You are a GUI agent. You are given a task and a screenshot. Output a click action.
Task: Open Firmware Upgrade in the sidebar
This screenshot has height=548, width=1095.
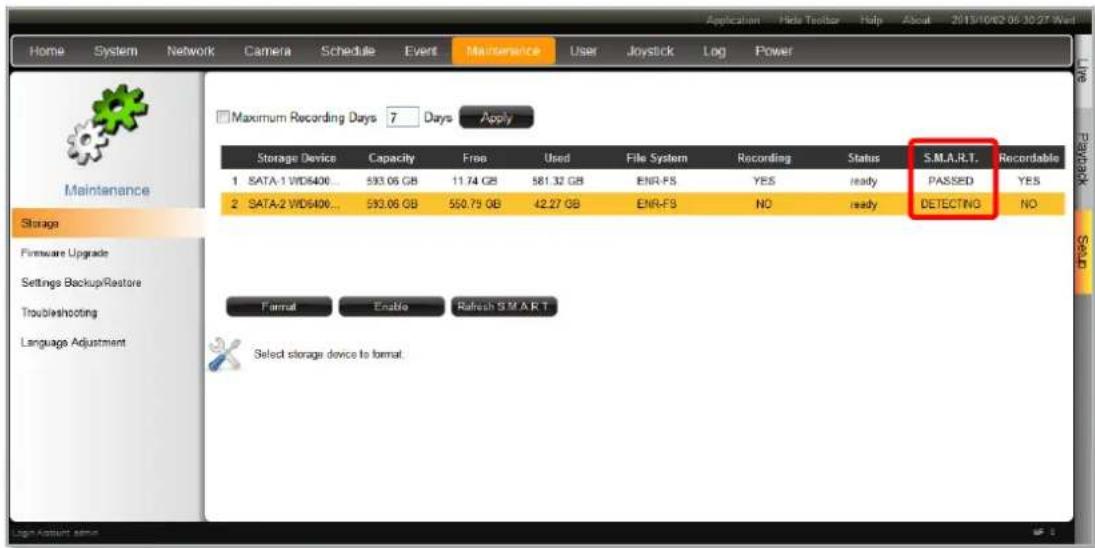tap(64, 253)
